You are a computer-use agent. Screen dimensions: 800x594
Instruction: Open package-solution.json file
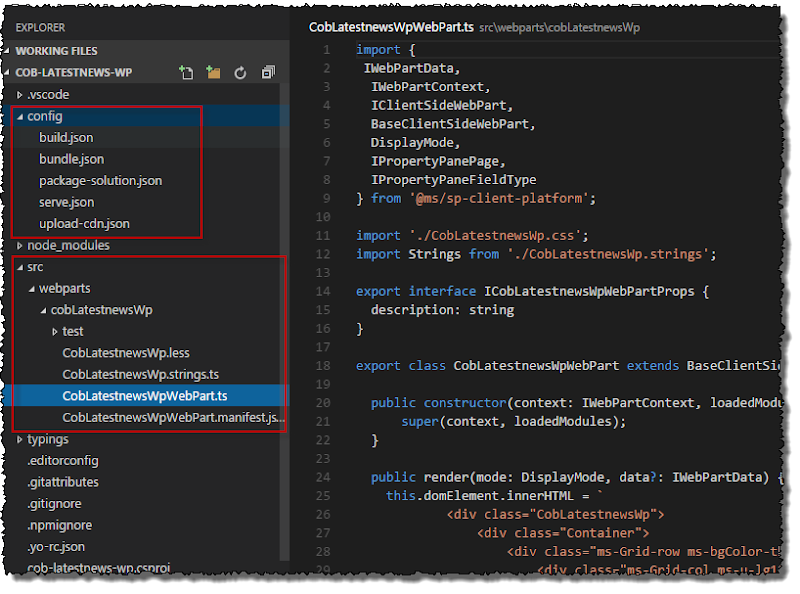click(101, 181)
